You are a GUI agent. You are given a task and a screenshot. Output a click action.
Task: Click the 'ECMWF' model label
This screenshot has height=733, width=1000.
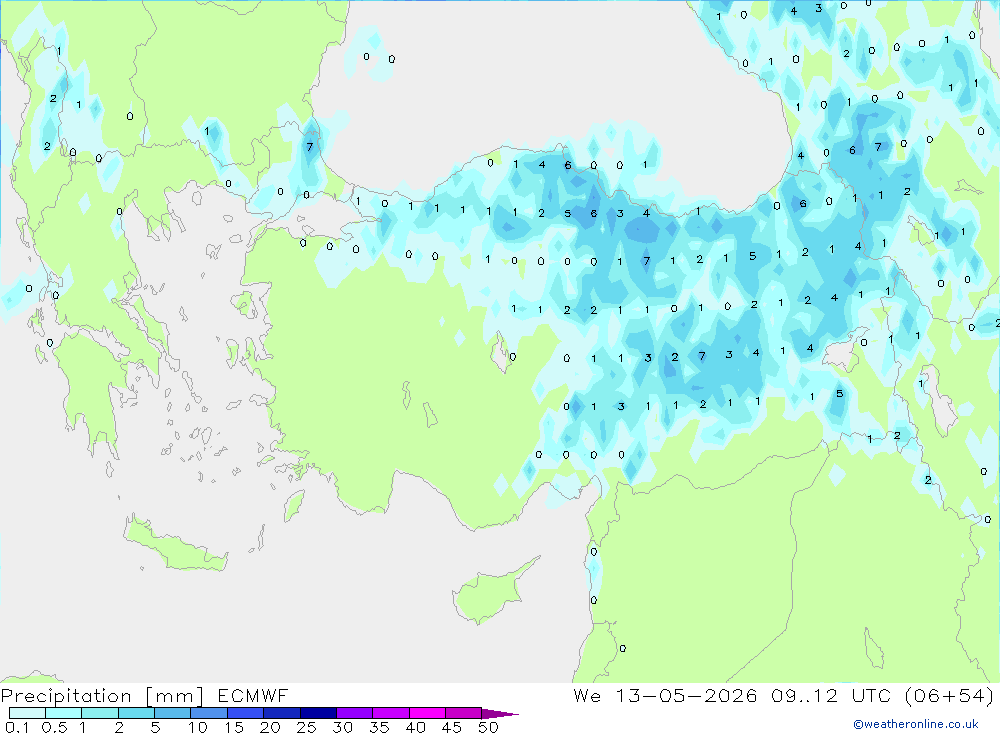click(253, 695)
